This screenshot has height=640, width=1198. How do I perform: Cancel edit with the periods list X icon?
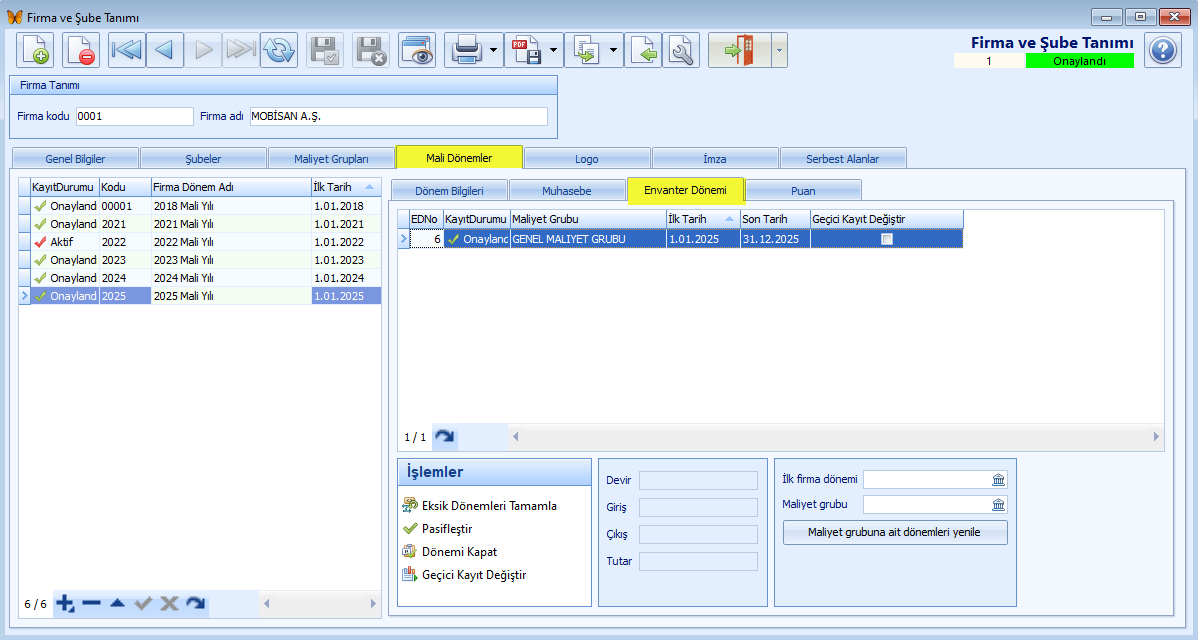(x=169, y=603)
